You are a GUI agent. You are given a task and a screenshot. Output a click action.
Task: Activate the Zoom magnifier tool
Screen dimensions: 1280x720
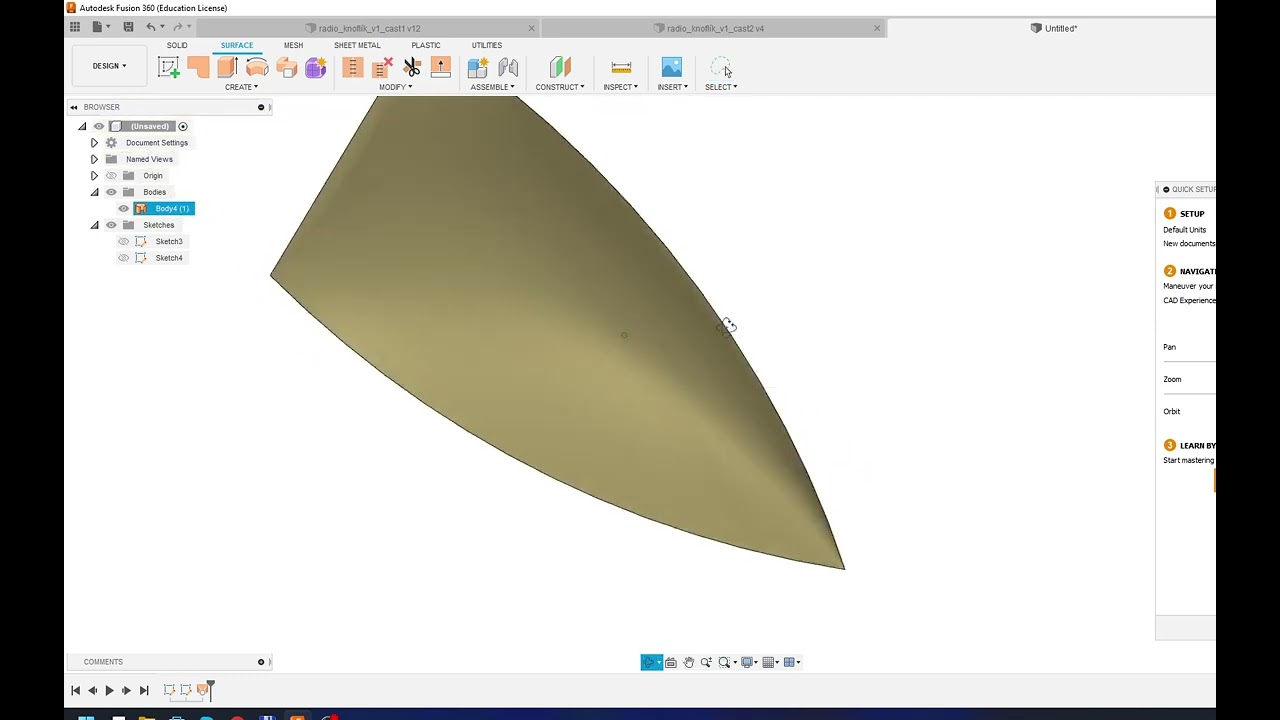pyautogui.click(x=706, y=662)
